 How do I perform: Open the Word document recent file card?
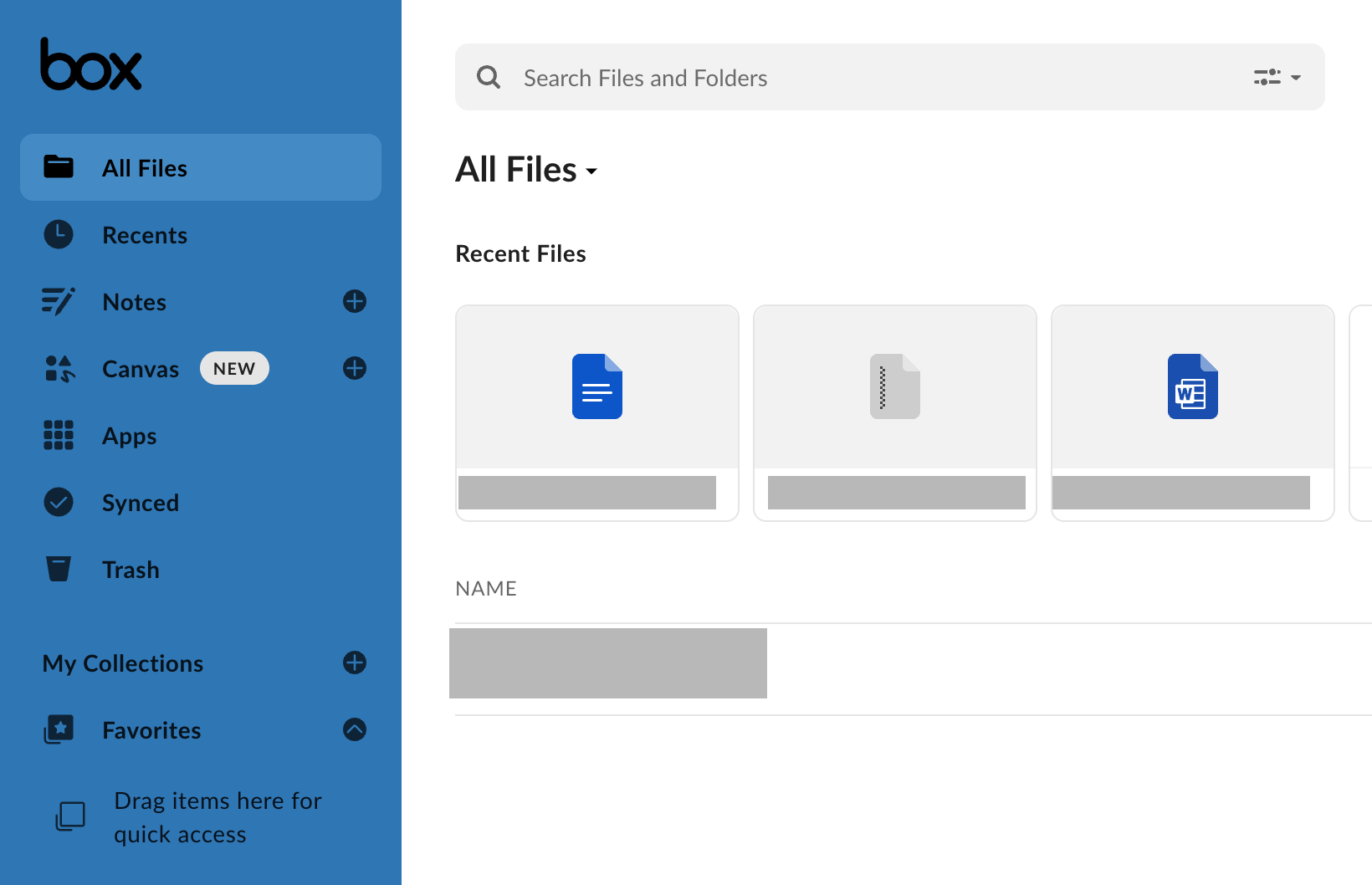coord(1193,413)
